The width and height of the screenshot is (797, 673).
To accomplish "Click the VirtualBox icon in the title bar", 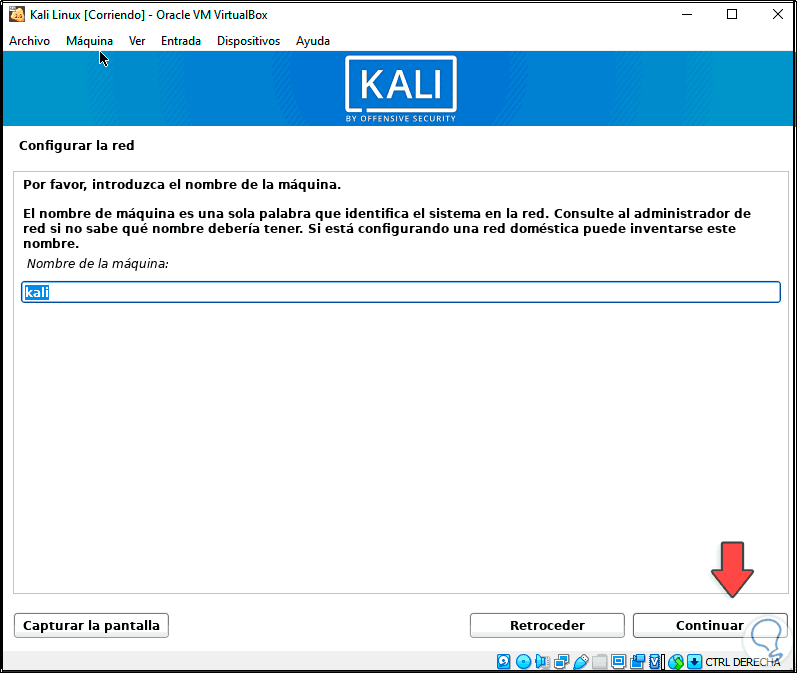I will click(x=17, y=14).
